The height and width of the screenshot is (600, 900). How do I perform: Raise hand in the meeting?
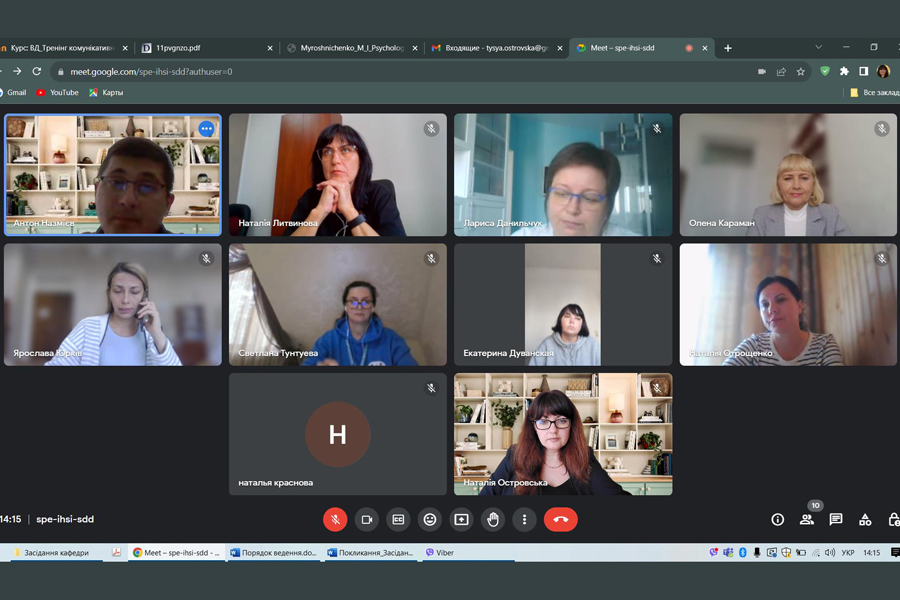coord(493,520)
